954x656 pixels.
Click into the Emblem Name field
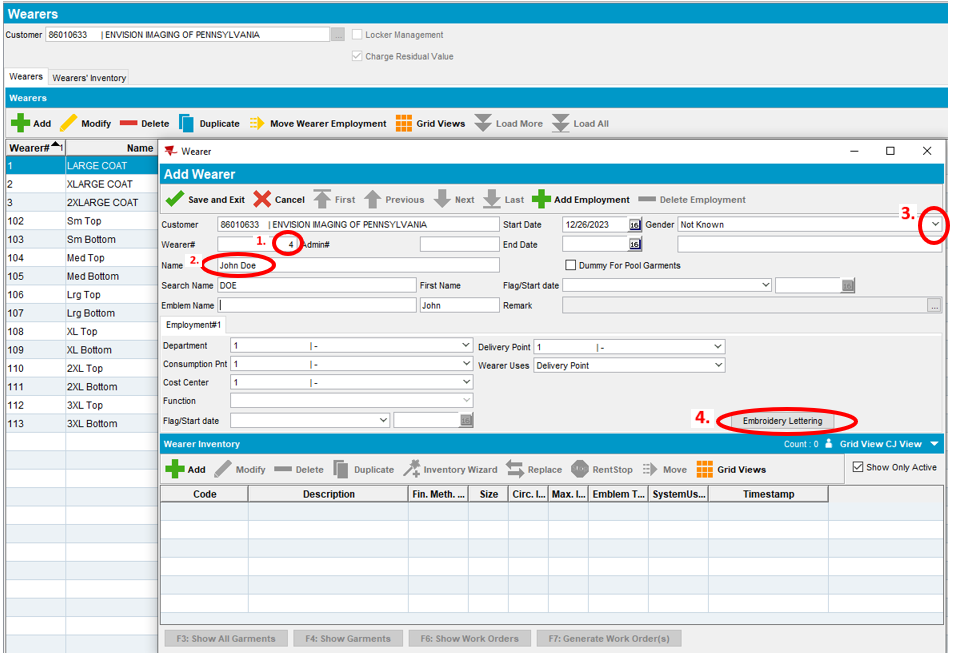[317, 305]
